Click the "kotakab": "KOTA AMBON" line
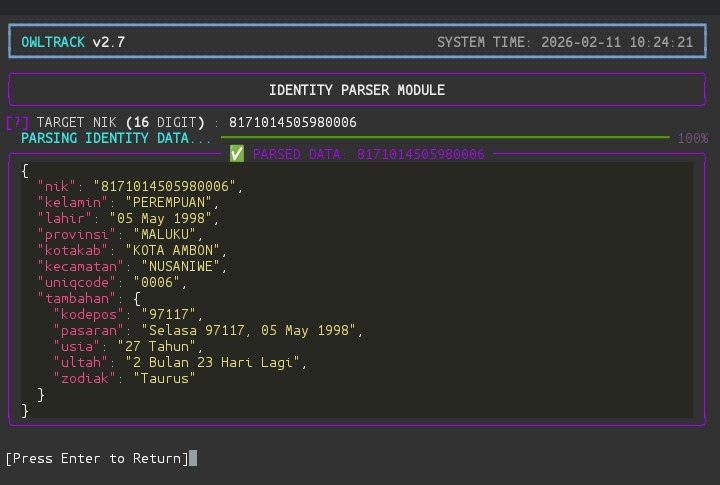The image size is (720, 485). [x=132, y=251]
